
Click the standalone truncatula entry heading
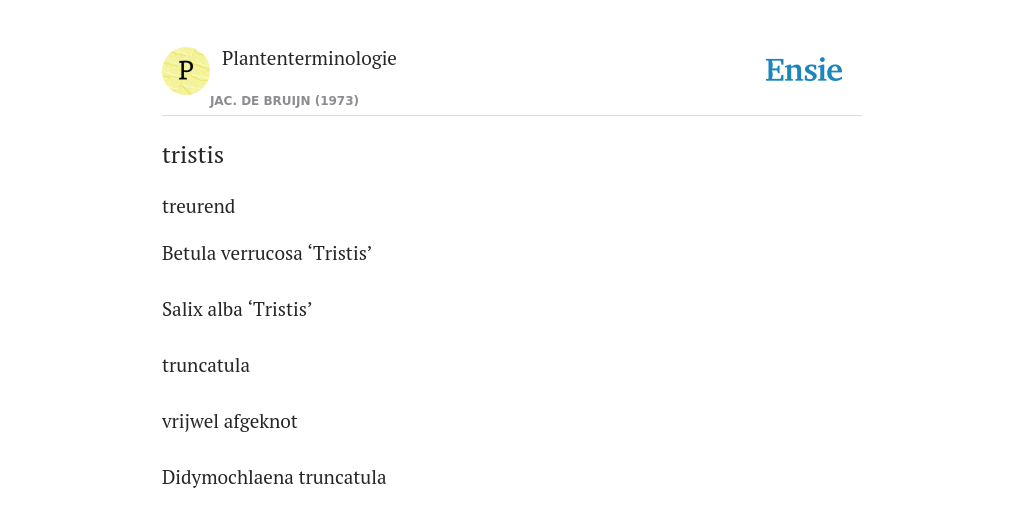[206, 366]
